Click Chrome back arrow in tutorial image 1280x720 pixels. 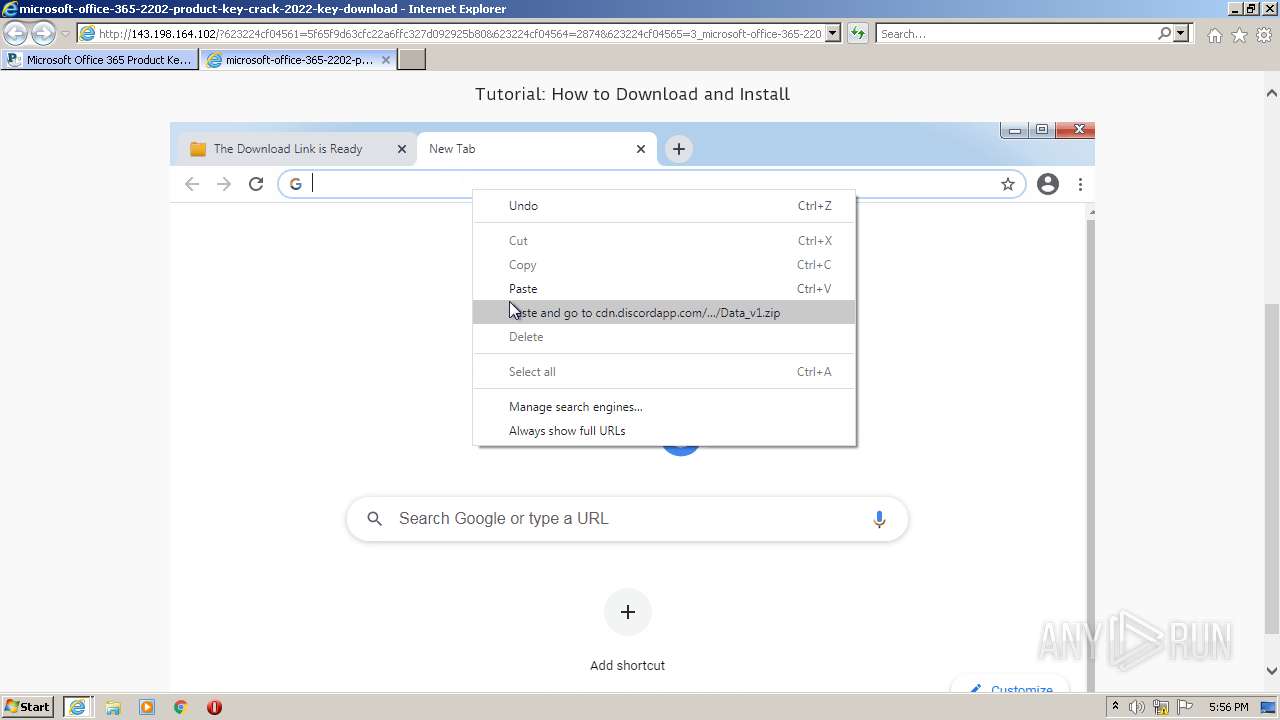[x=192, y=184]
